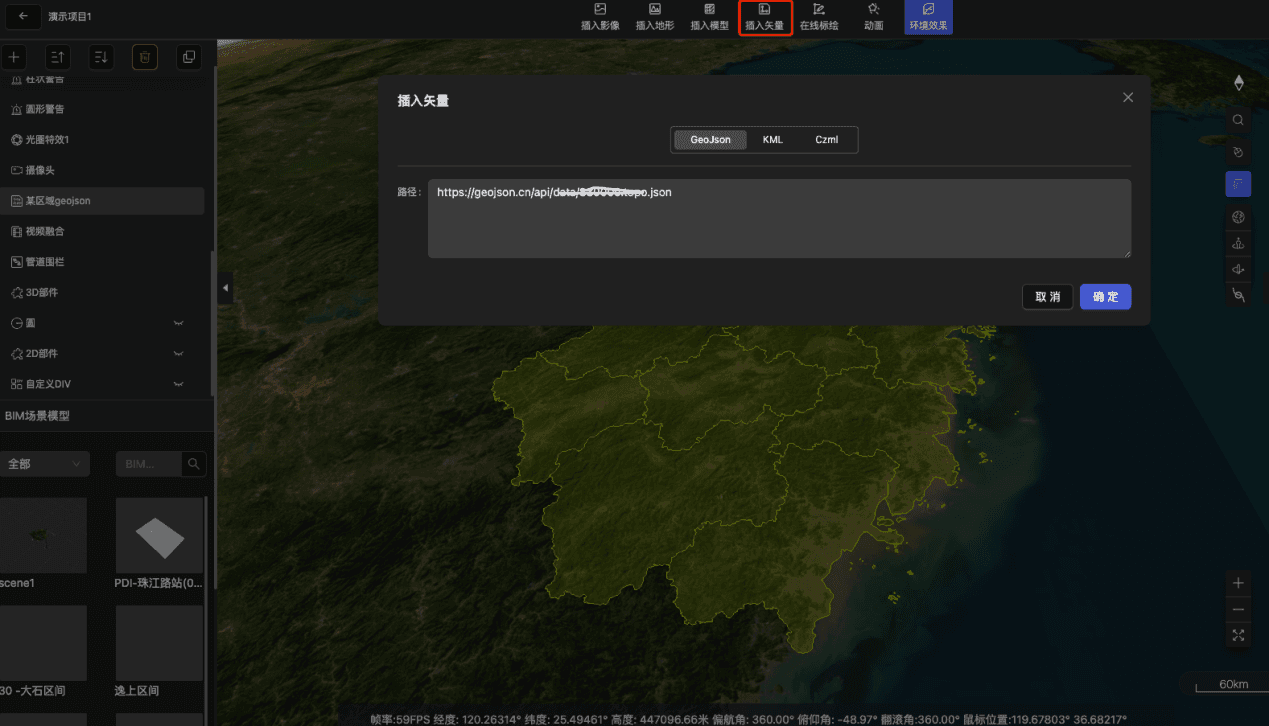Toggle visibility eye for 圆 layer
The width and height of the screenshot is (1269, 726).
click(179, 324)
